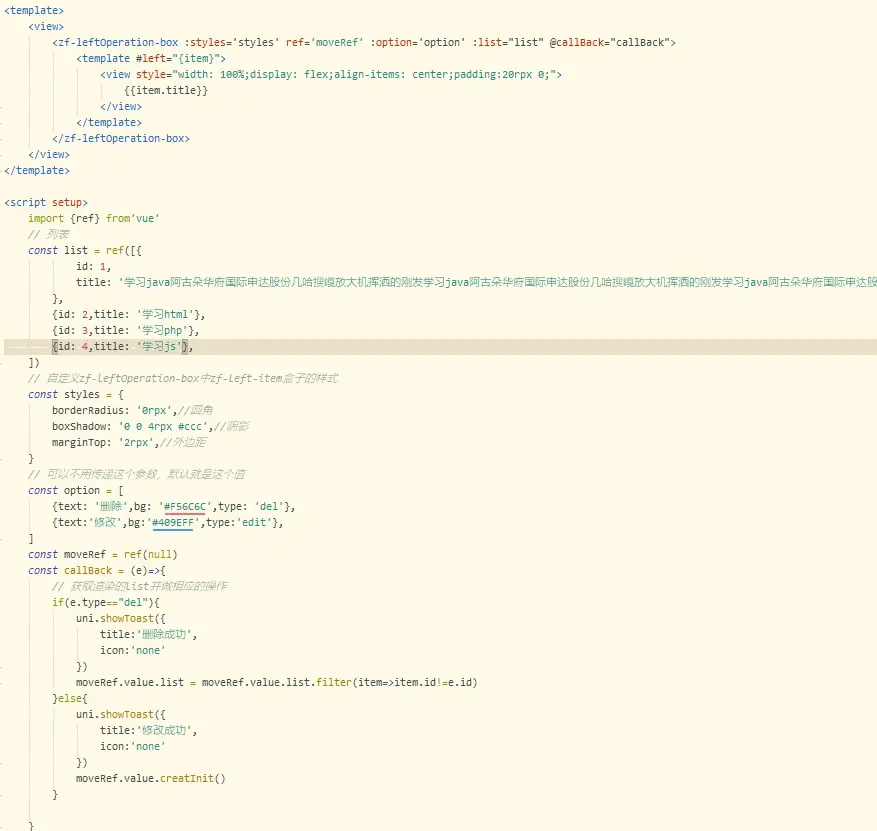Click the const option = [ declaration
This screenshot has height=831, width=877.
coord(76,491)
